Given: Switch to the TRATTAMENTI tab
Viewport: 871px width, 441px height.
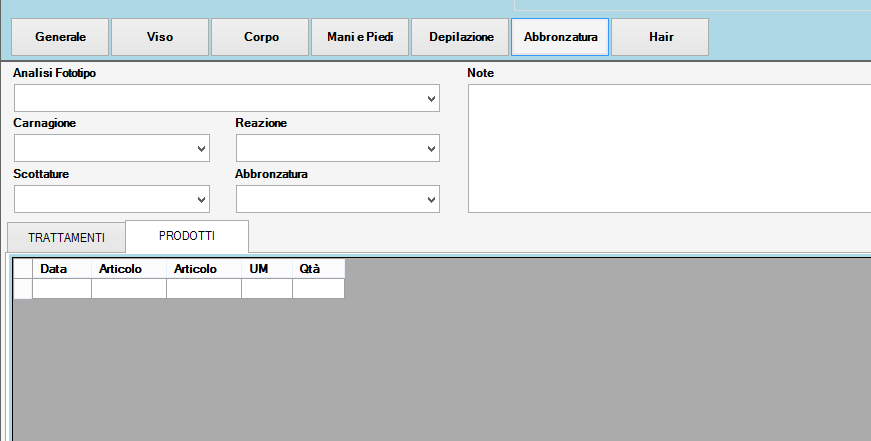Looking at the screenshot, I should (66, 238).
